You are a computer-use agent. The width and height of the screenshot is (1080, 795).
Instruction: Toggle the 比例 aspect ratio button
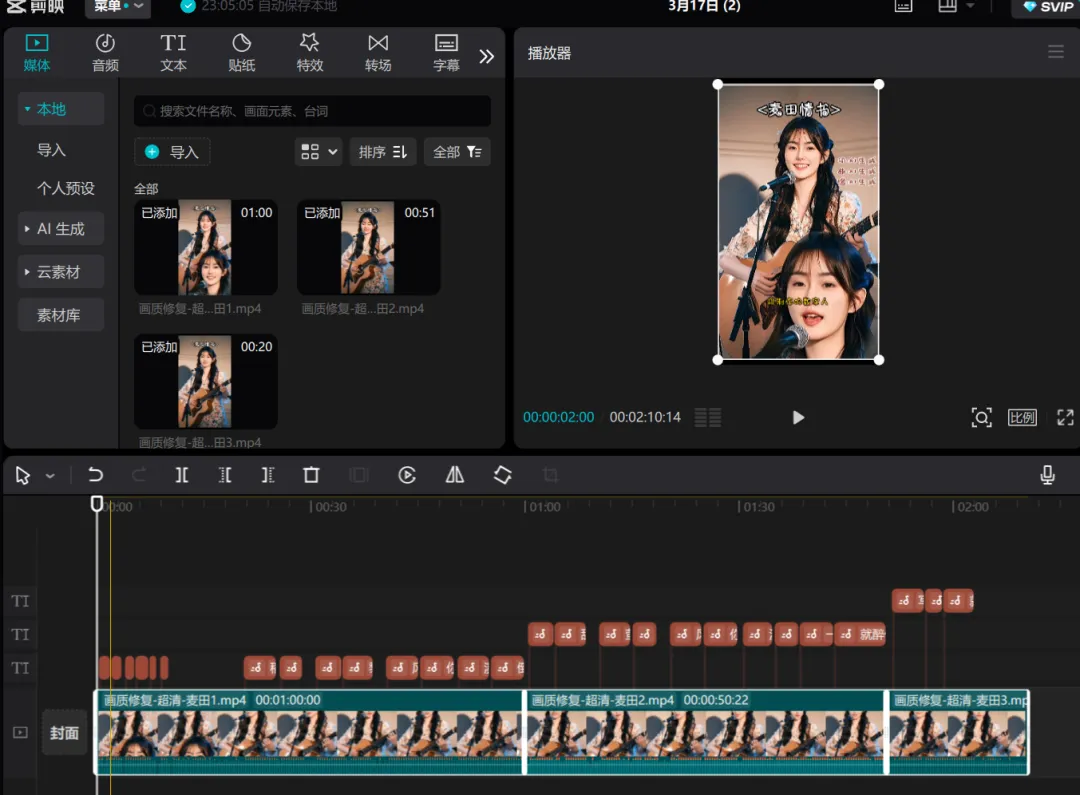click(1022, 417)
